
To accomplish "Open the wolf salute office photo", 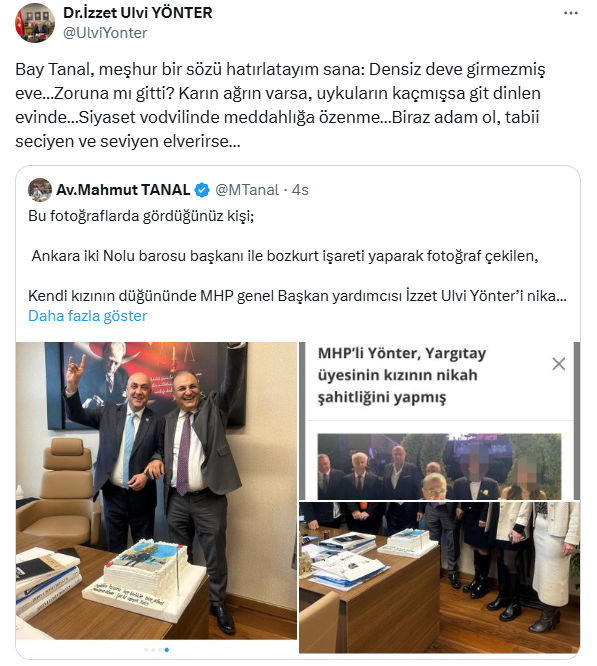I will 156,491.
